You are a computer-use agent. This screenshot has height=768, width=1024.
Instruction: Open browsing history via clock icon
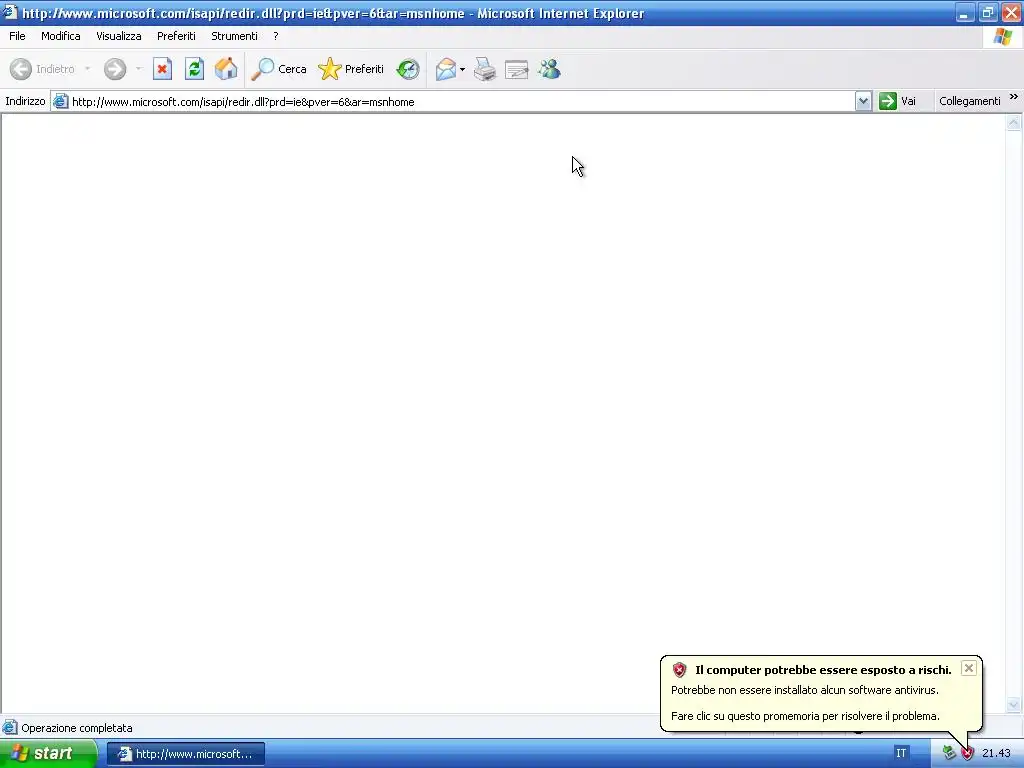(x=408, y=69)
